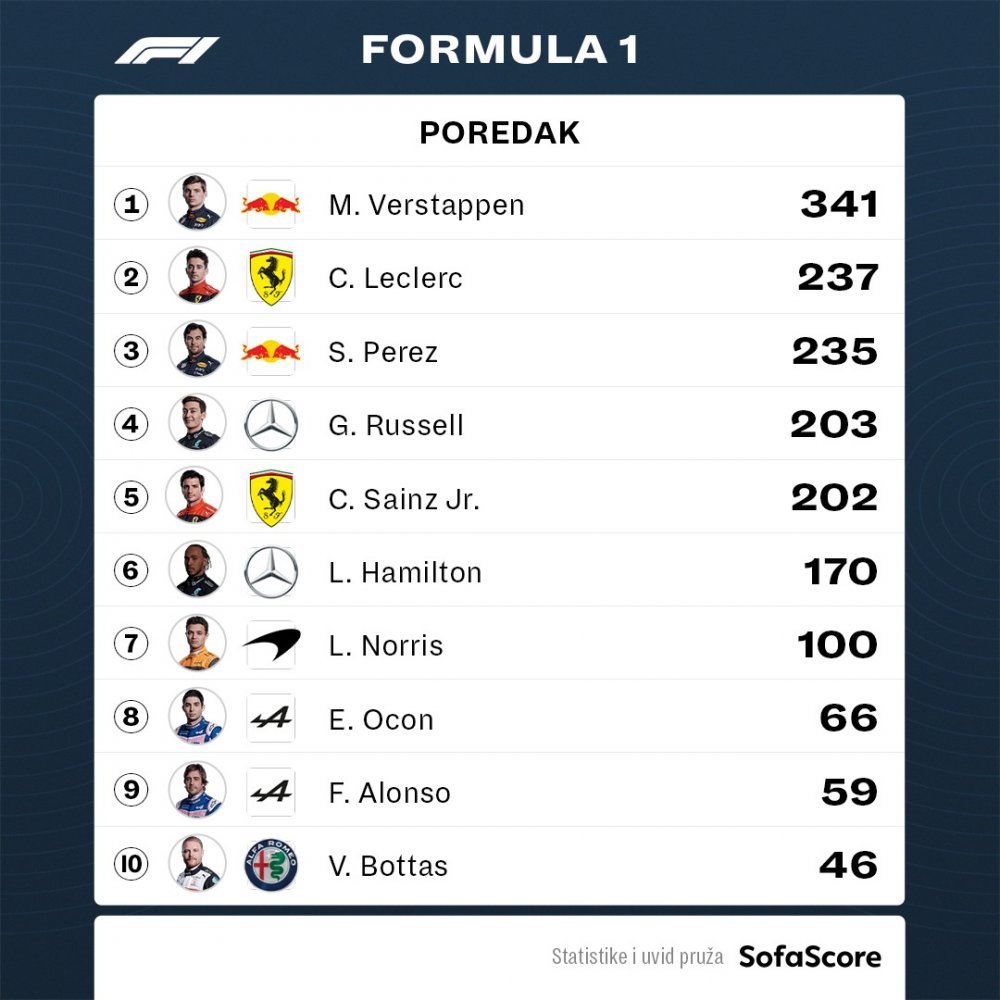Click Leclerc's Ferrari team logo

coord(270,277)
